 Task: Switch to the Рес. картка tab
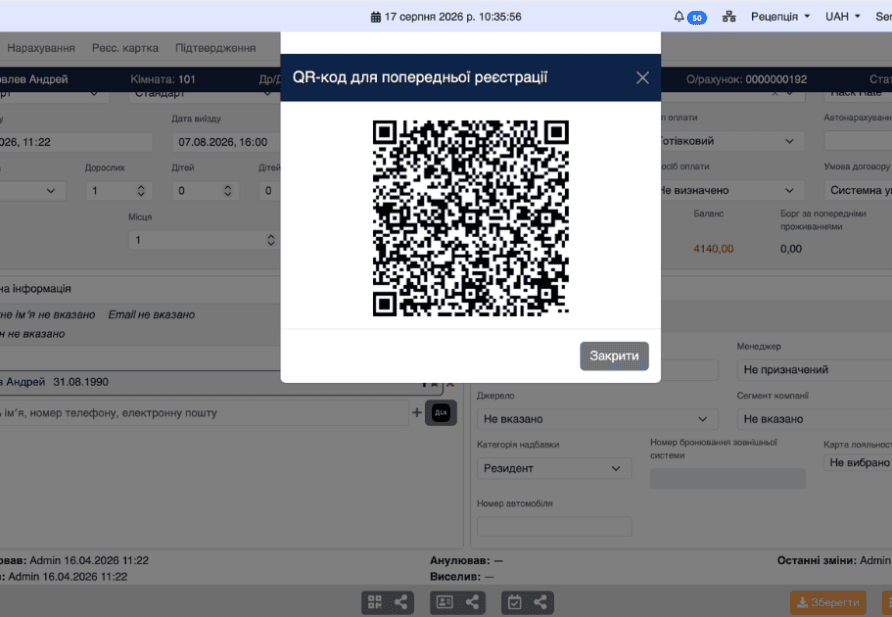[125, 48]
